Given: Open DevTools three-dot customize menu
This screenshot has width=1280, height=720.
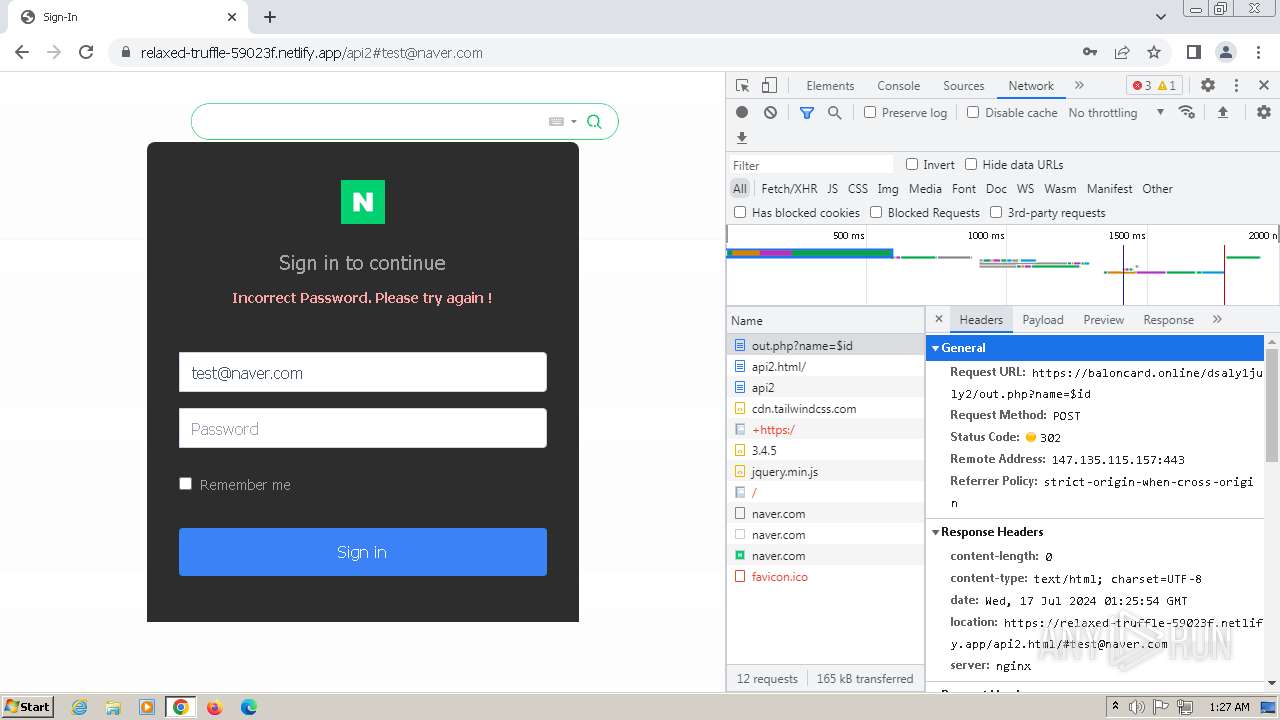Looking at the screenshot, I should coord(1236,86).
